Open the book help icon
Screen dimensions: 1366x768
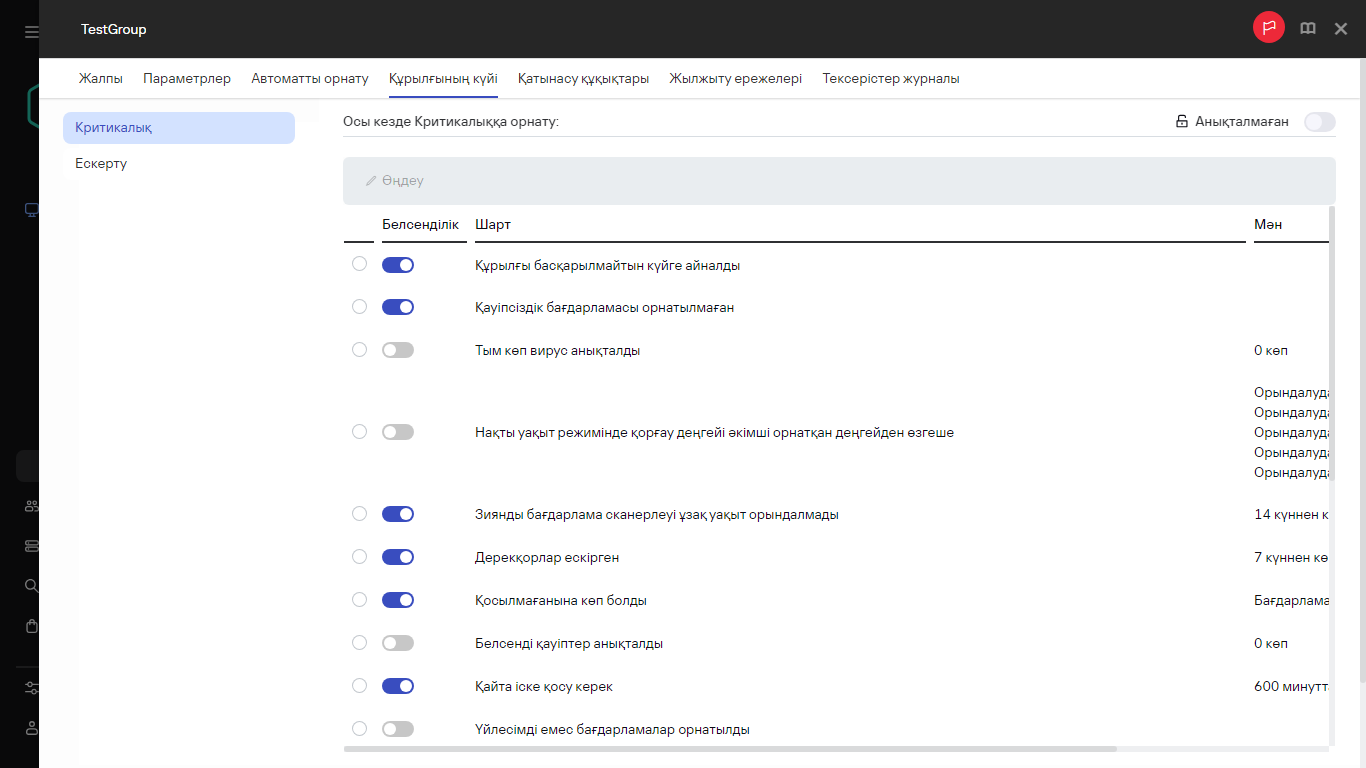[x=1307, y=29]
